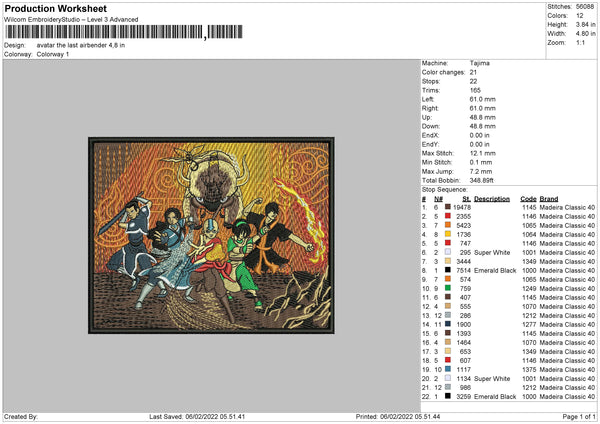Click stitch count 1900 in stop 14
600x424 pixels.
(x=463, y=324)
